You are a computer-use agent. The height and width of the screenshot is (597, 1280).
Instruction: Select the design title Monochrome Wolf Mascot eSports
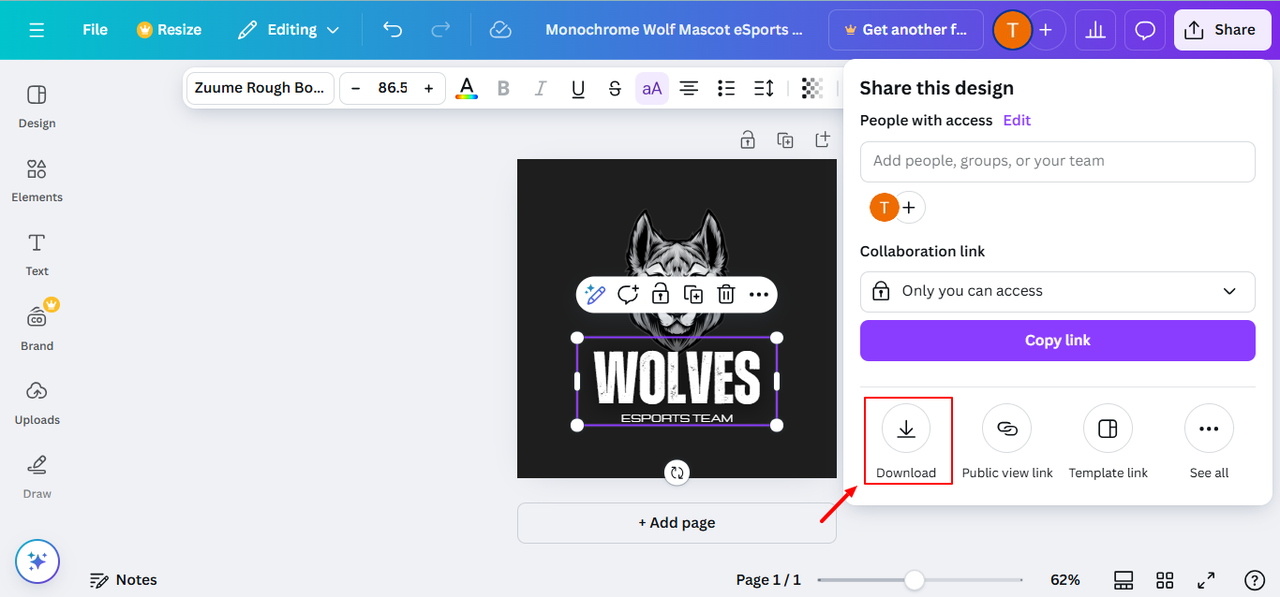point(674,30)
